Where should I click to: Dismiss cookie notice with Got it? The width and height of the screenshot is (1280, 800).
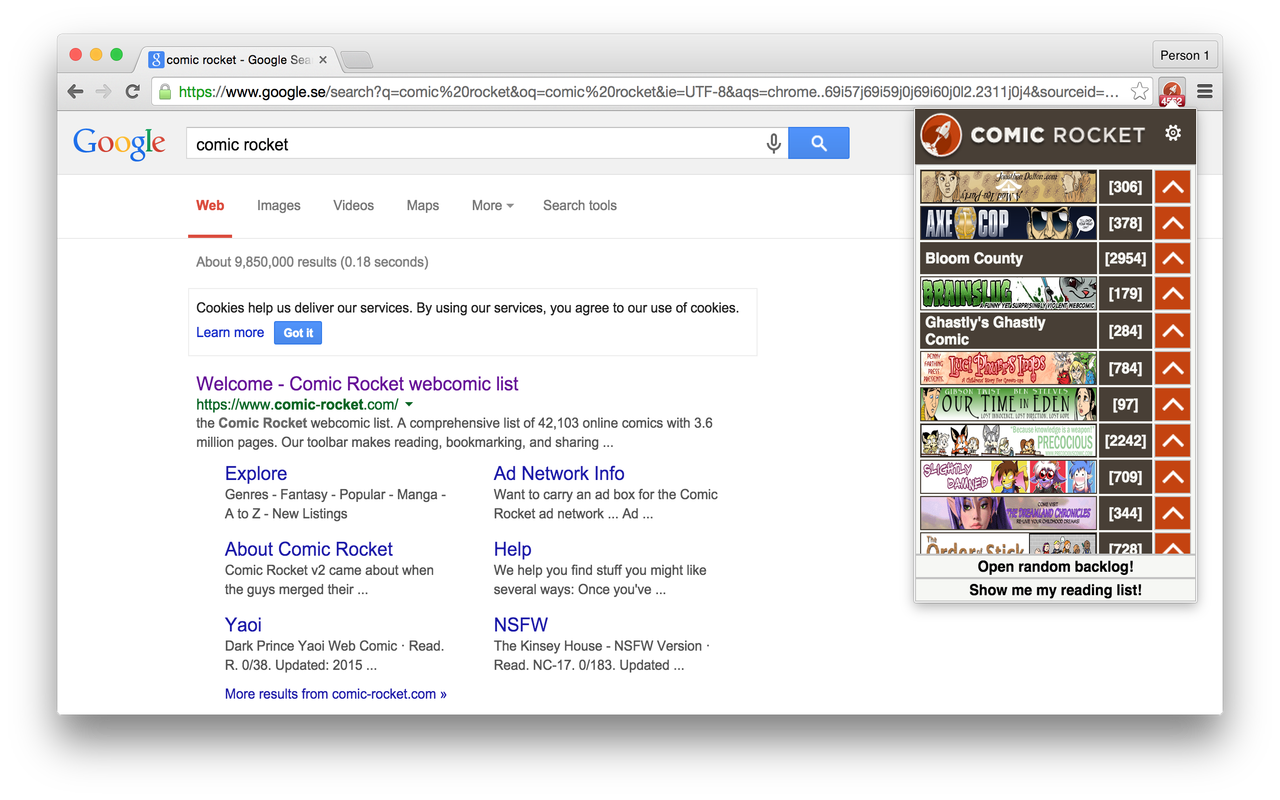298,333
